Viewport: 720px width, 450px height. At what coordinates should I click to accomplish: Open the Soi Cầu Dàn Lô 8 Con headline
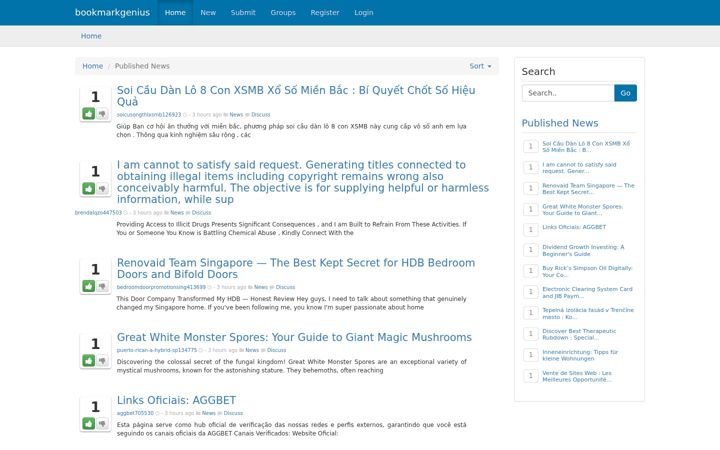point(296,96)
